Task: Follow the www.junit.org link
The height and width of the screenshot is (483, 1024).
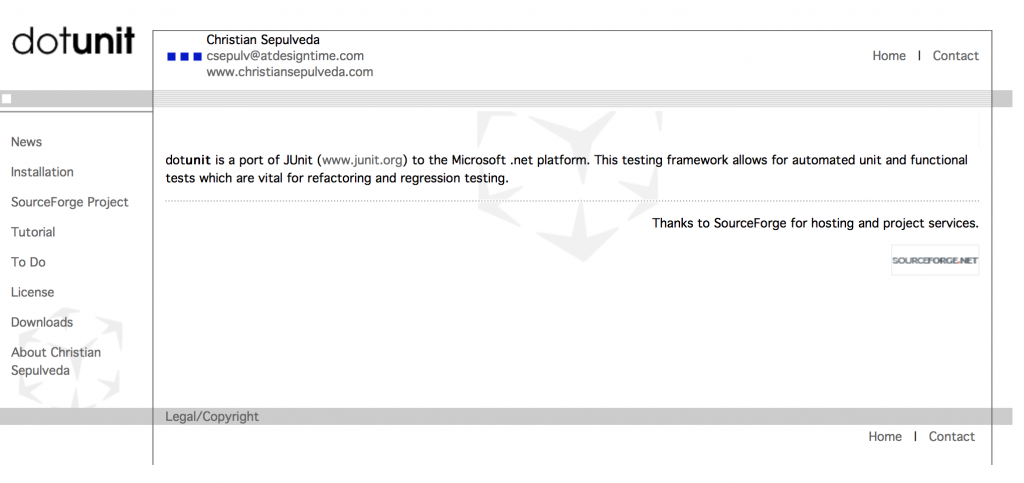Action: [x=362, y=160]
